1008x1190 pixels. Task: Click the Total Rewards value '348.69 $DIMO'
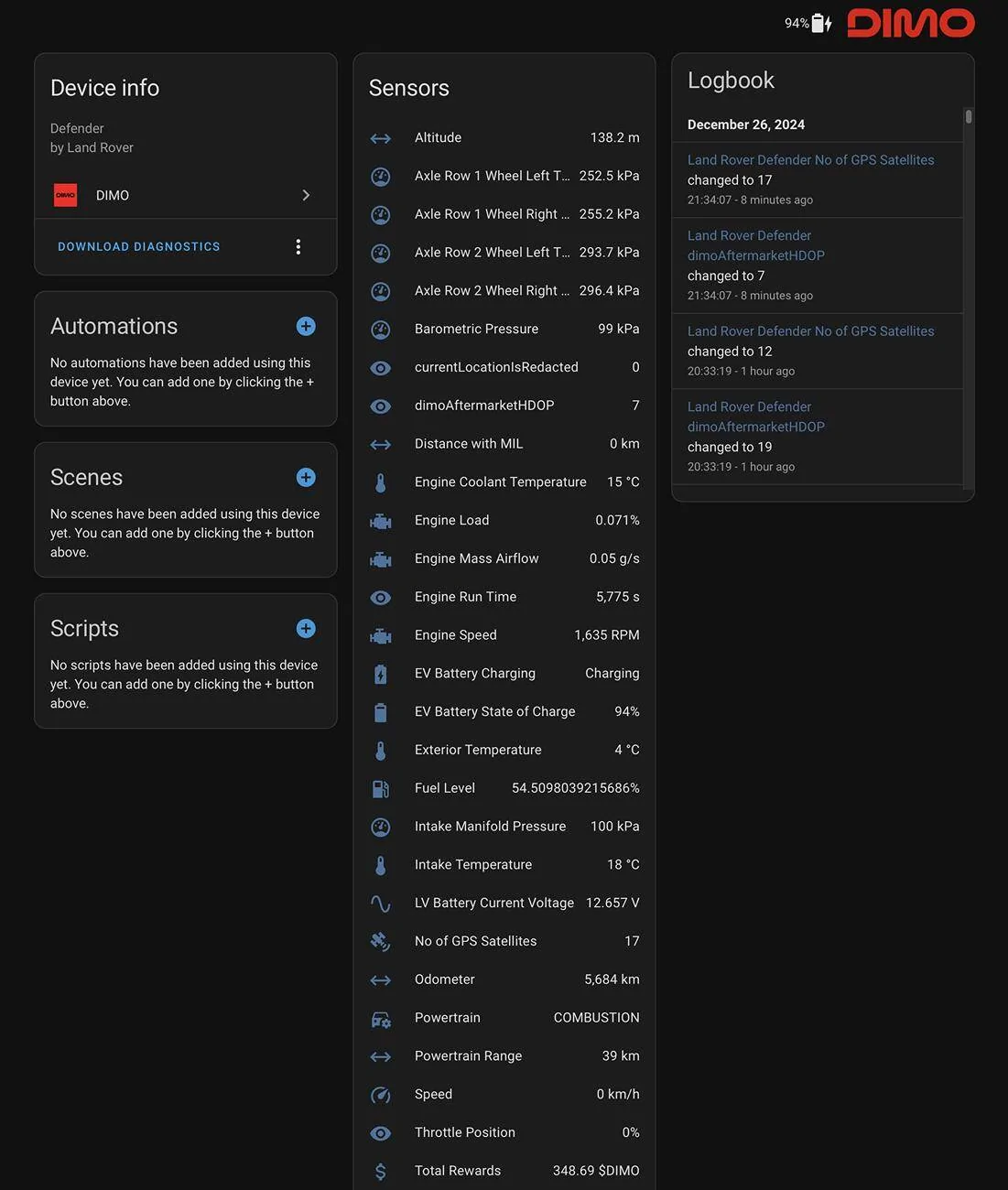click(596, 1171)
